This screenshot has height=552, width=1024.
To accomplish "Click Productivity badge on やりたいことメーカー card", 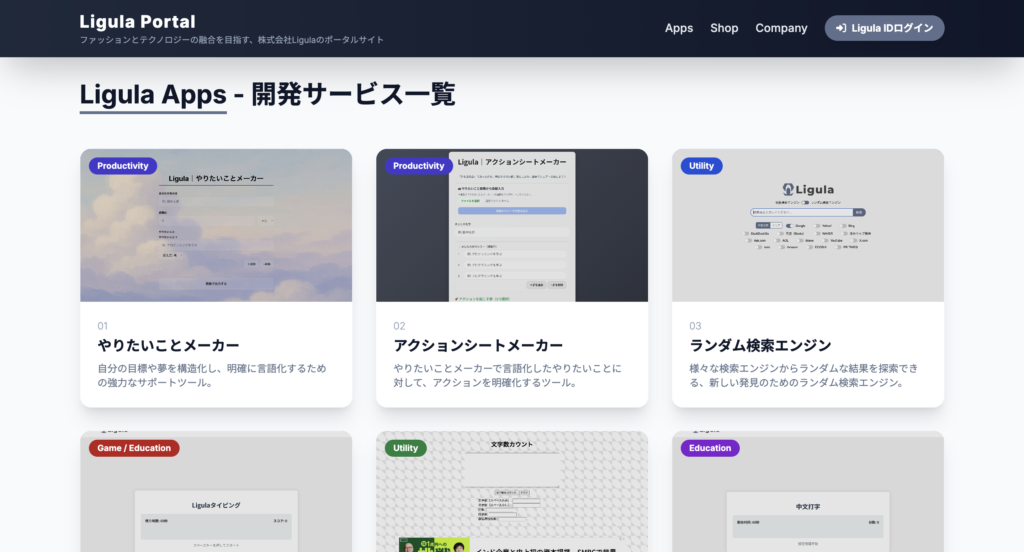I will pos(123,166).
